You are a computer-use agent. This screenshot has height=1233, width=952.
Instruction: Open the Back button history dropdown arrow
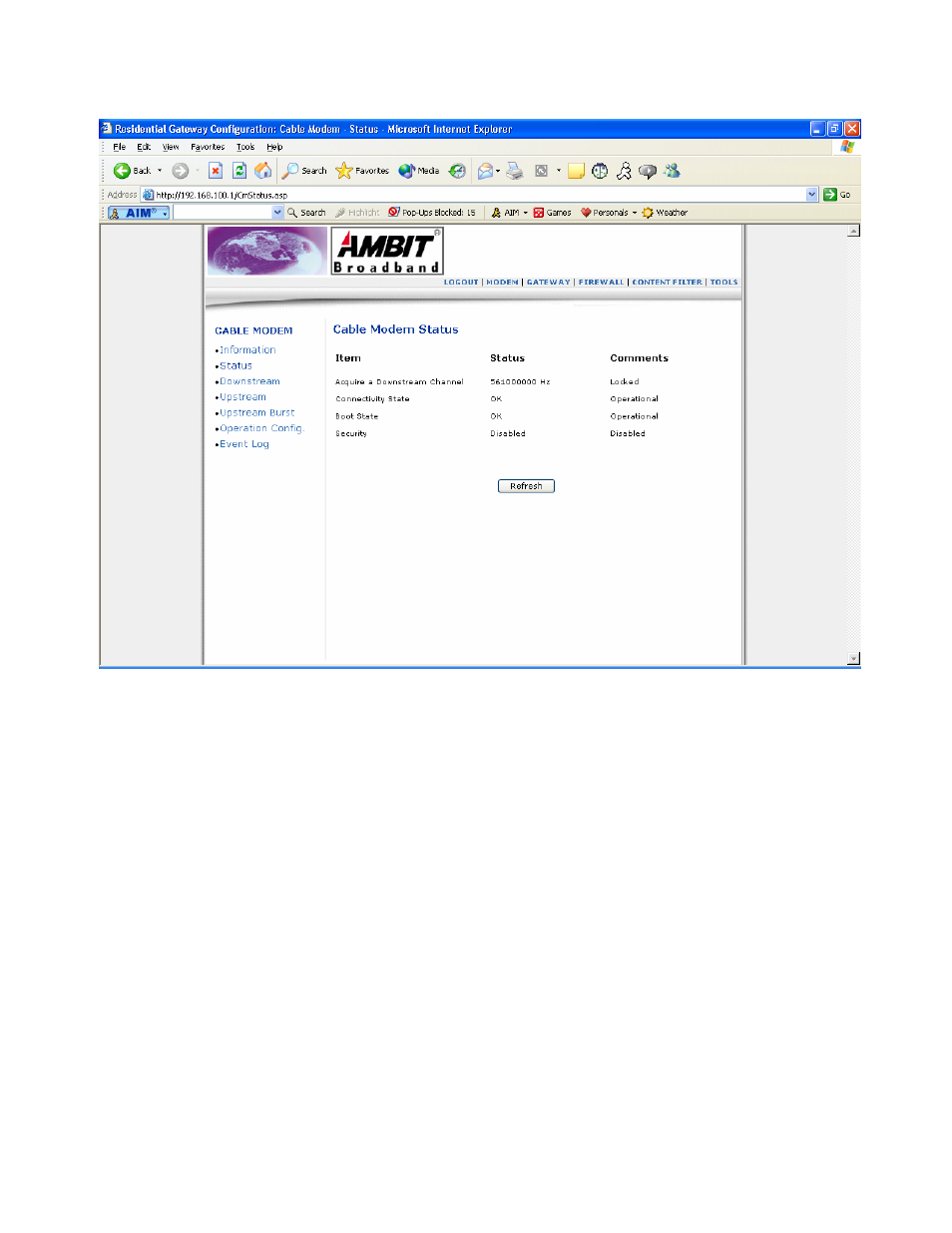(160, 171)
